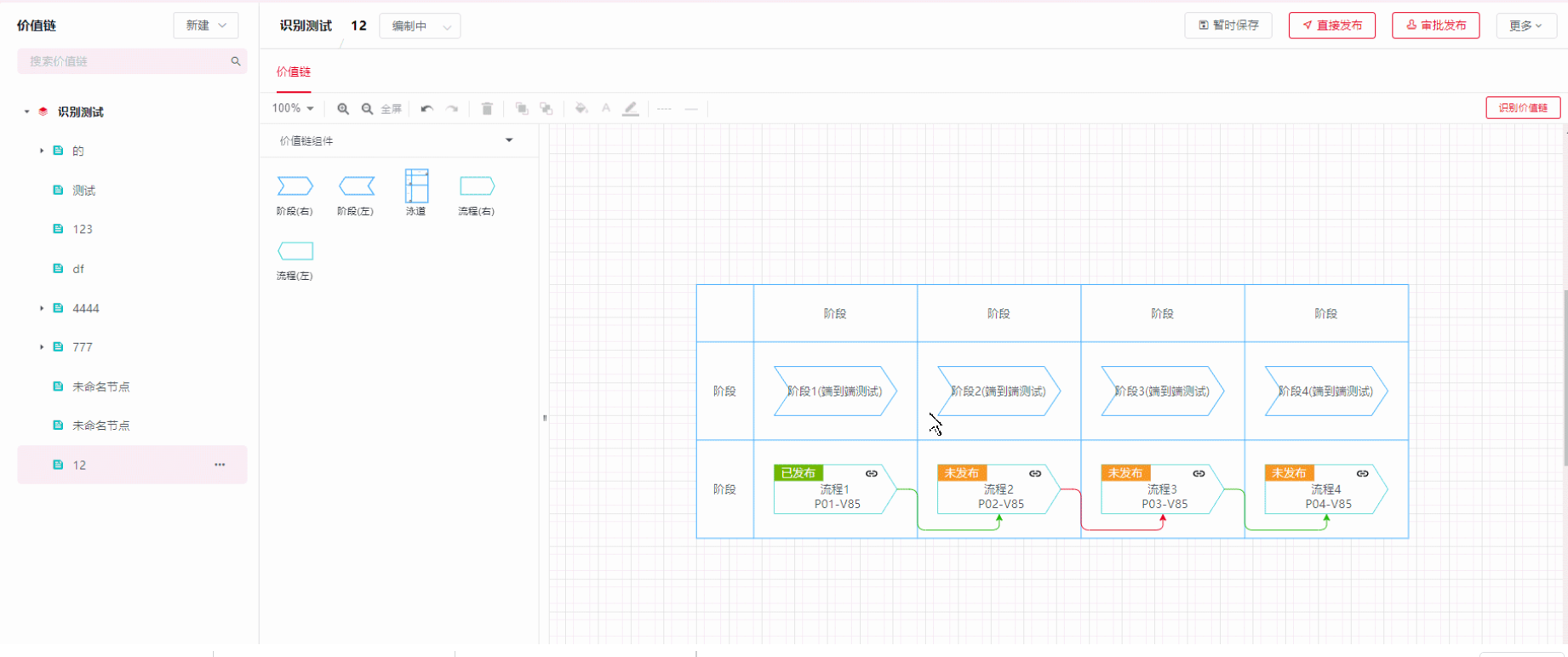Select the 阶段3(端到端测试) shape
The image size is (1568, 657).
(1162, 391)
